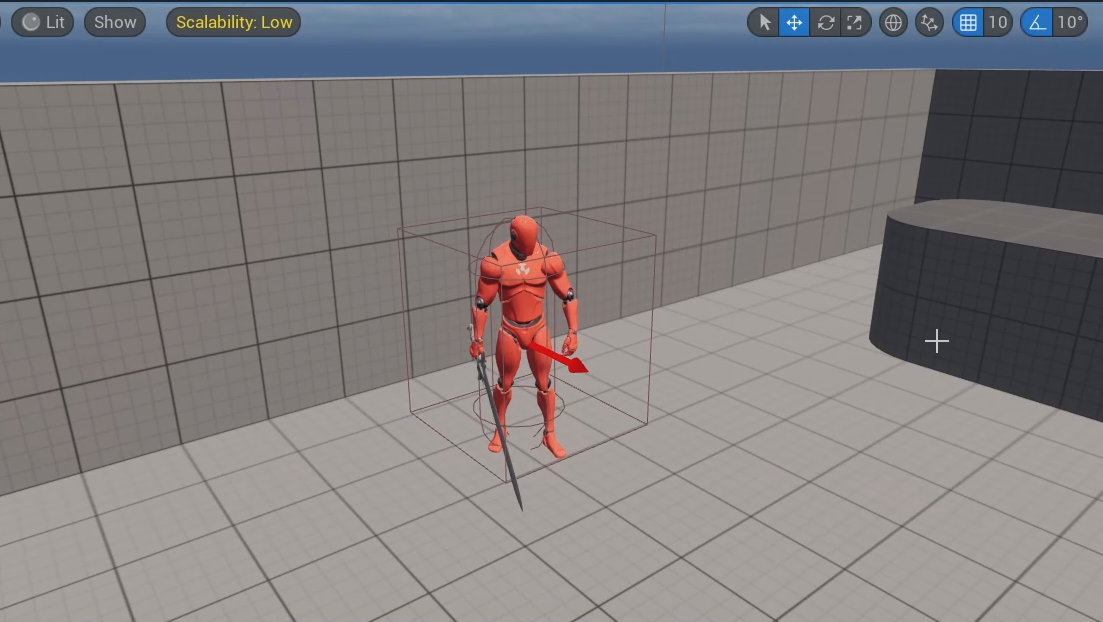Toggle surface snapping icon
Image resolution: width=1103 pixels, height=622 pixels.
tap(929, 23)
